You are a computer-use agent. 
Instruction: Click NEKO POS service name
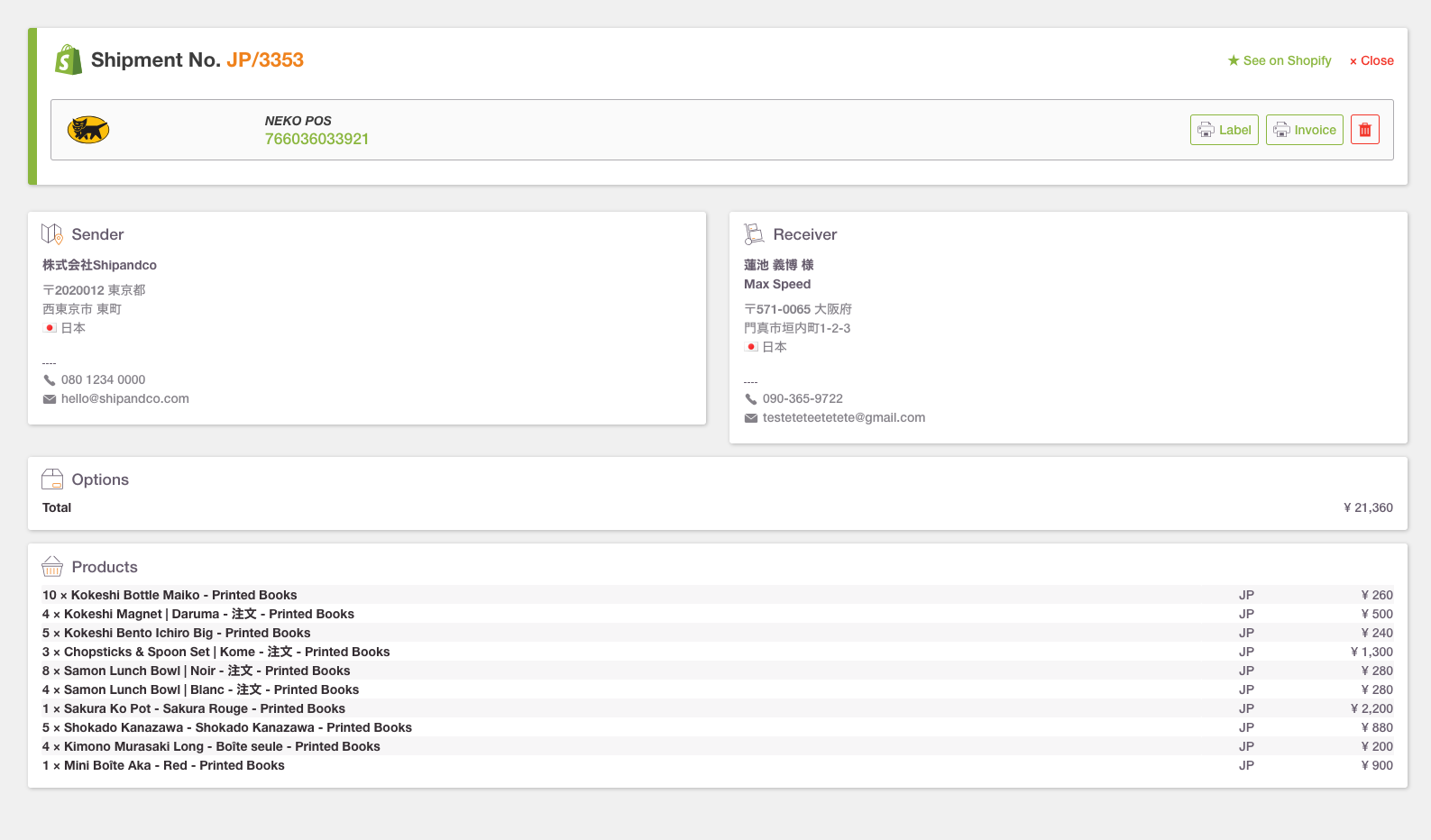click(298, 121)
